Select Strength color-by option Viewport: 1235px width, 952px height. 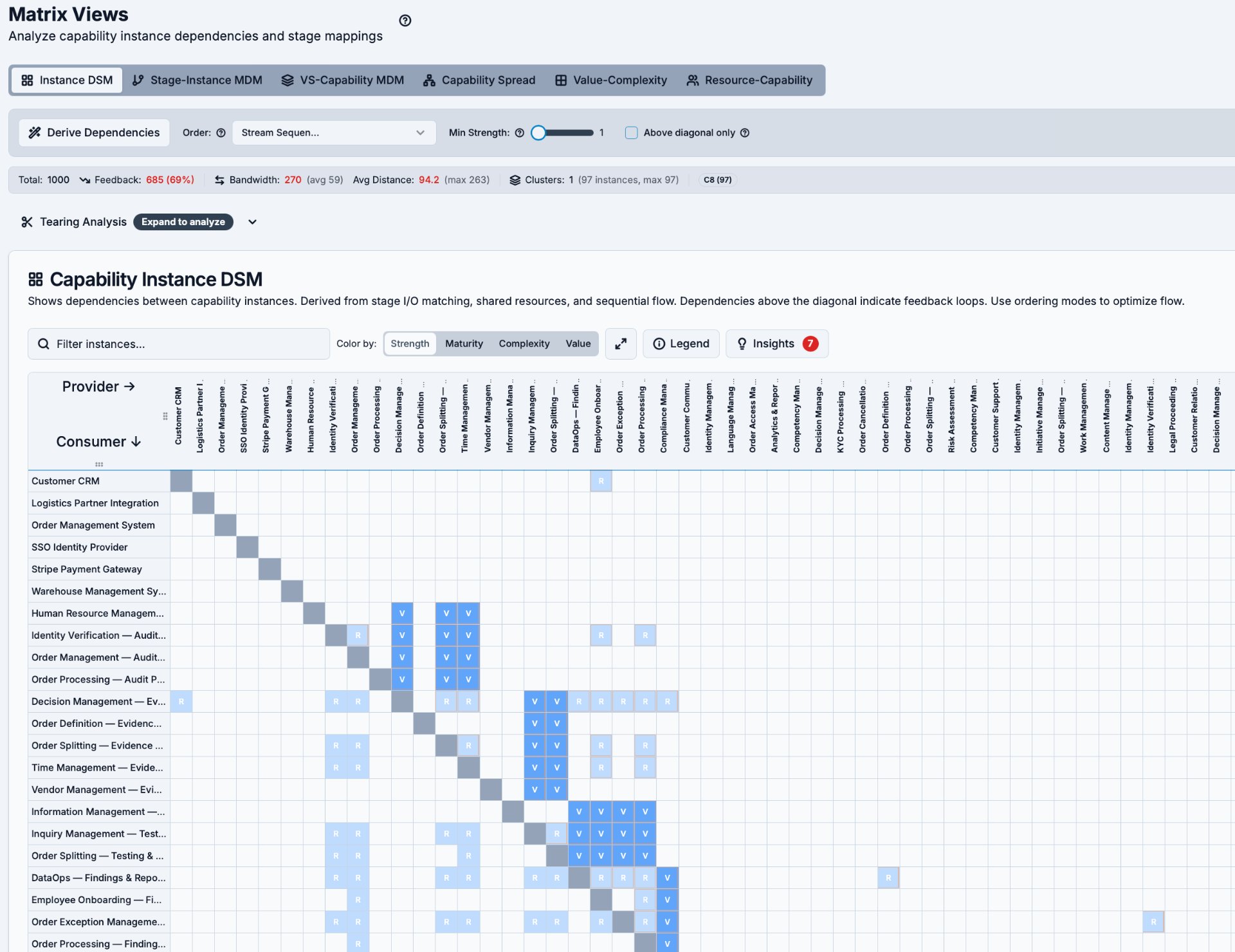410,343
